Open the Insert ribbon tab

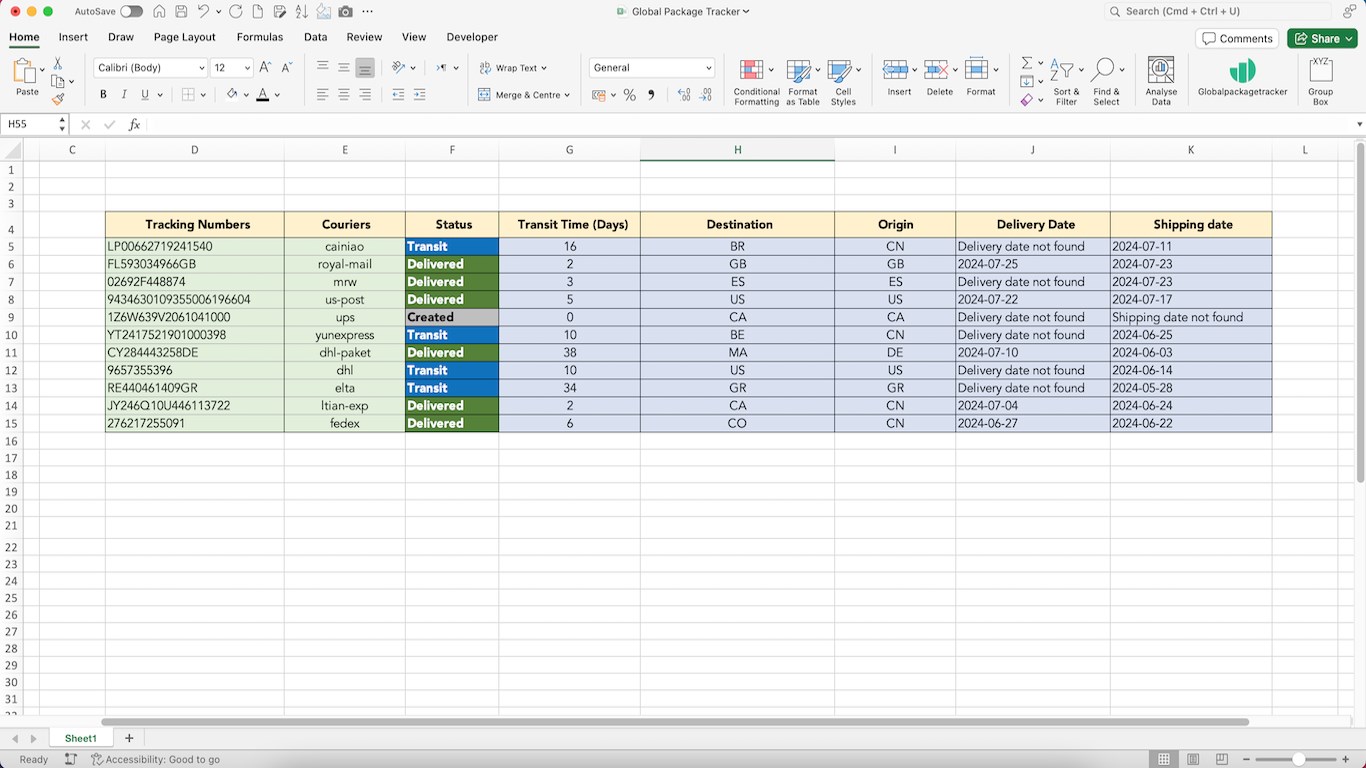click(73, 37)
